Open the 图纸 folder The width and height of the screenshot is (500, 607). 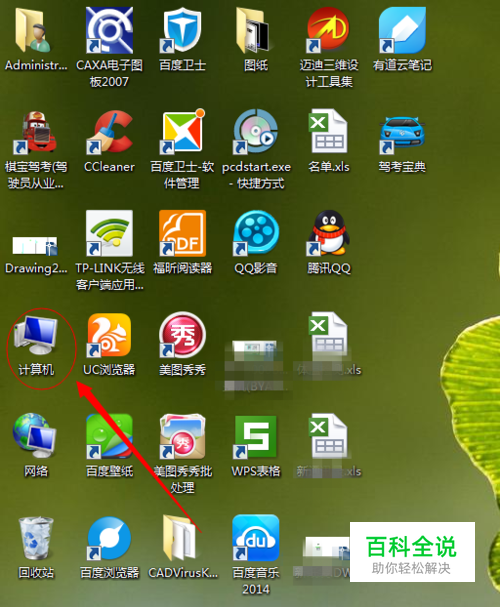[x=255, y=30]
